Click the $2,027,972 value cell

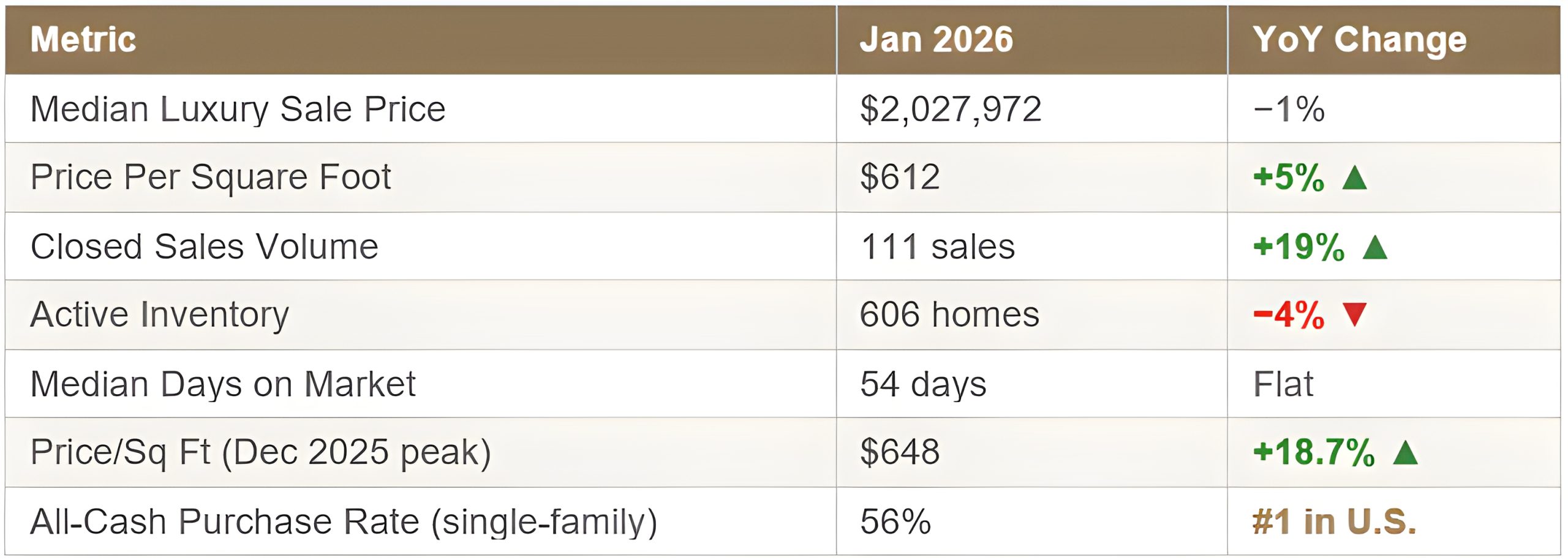pyautogui.click(x=950, y=110)
